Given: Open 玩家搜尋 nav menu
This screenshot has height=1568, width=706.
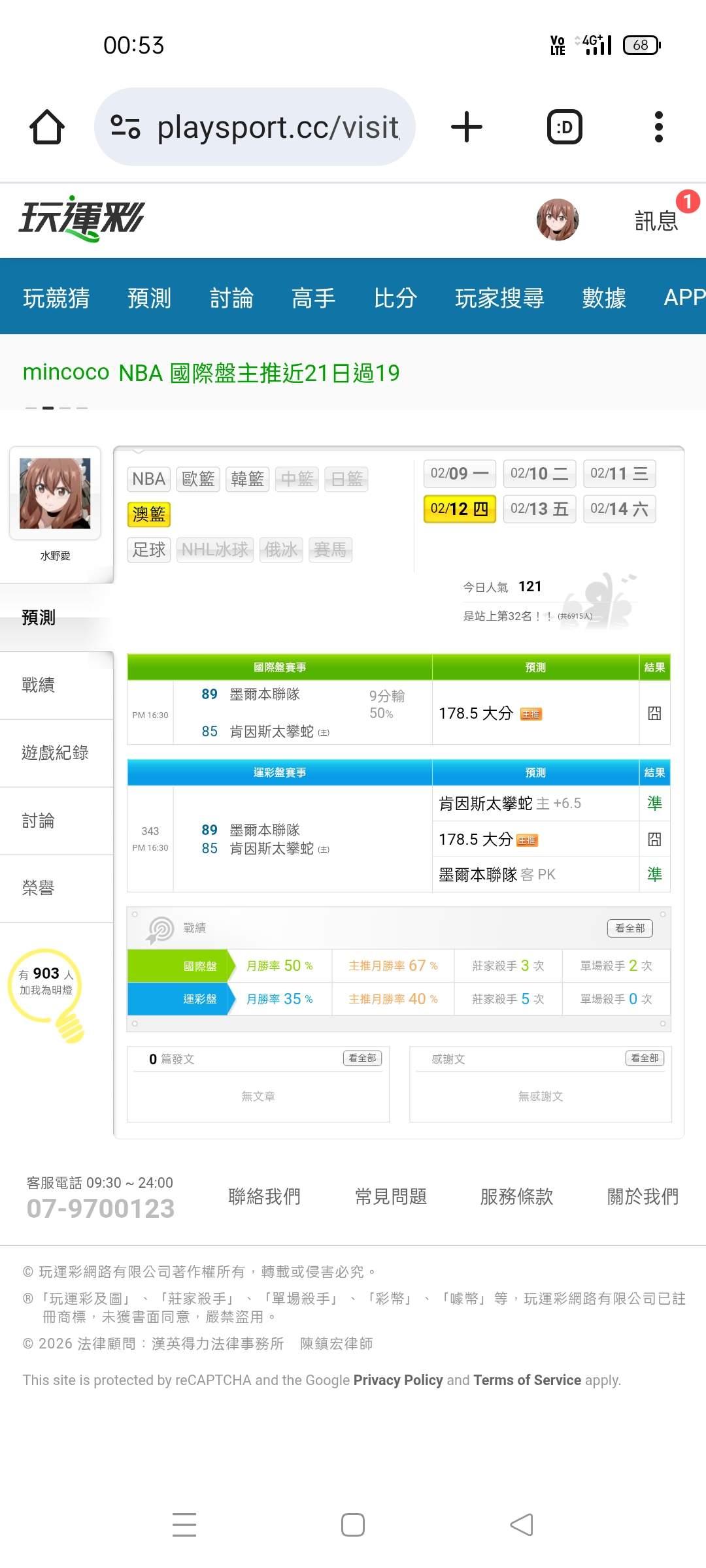Looking at the screenshot, I should click(x=499, y=298).
